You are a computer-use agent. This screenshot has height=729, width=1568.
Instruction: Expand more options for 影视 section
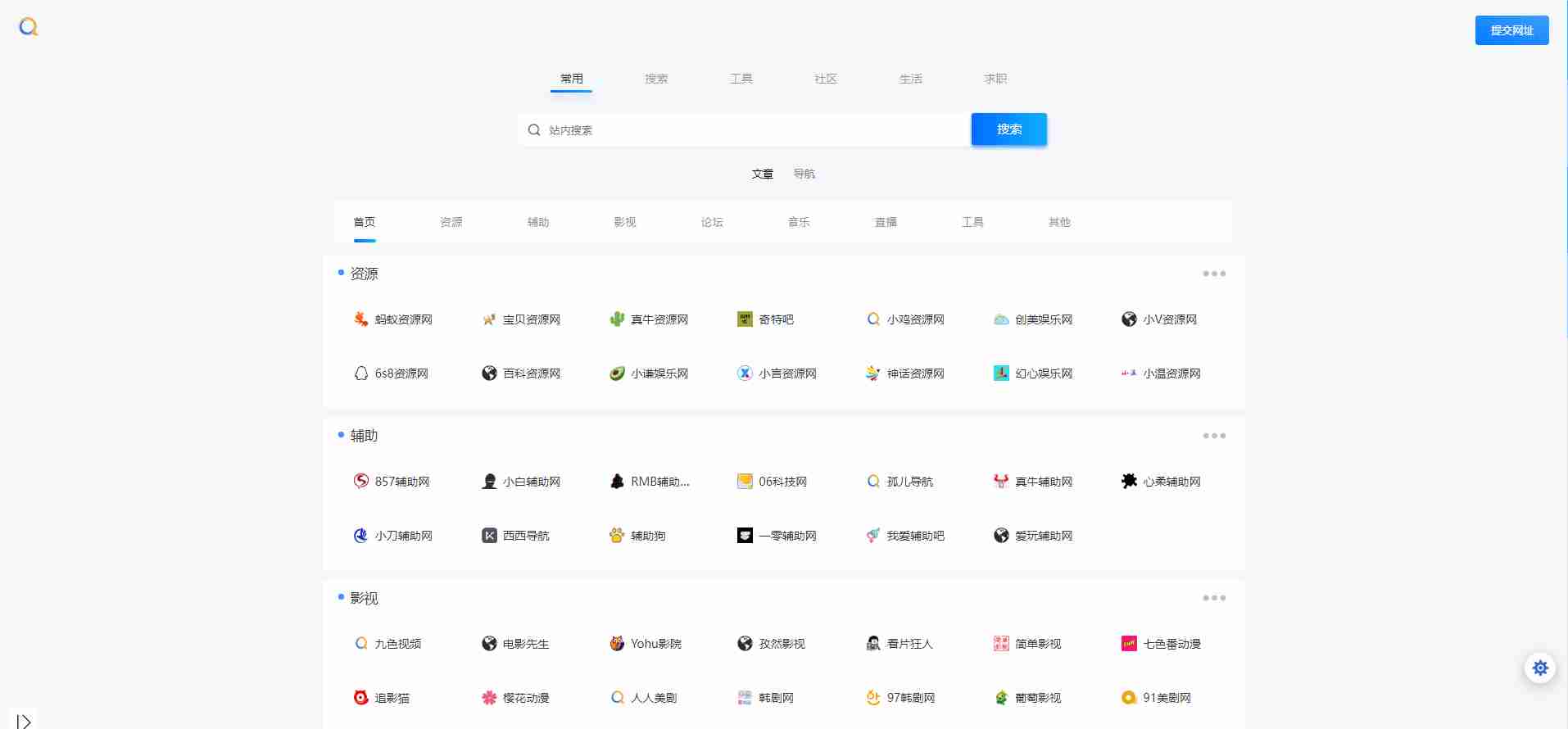click(x=1213, y=598)
